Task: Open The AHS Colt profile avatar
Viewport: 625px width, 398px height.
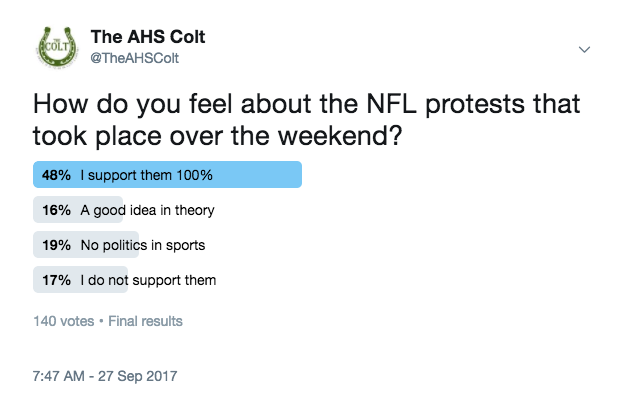Action: (57, 47)
